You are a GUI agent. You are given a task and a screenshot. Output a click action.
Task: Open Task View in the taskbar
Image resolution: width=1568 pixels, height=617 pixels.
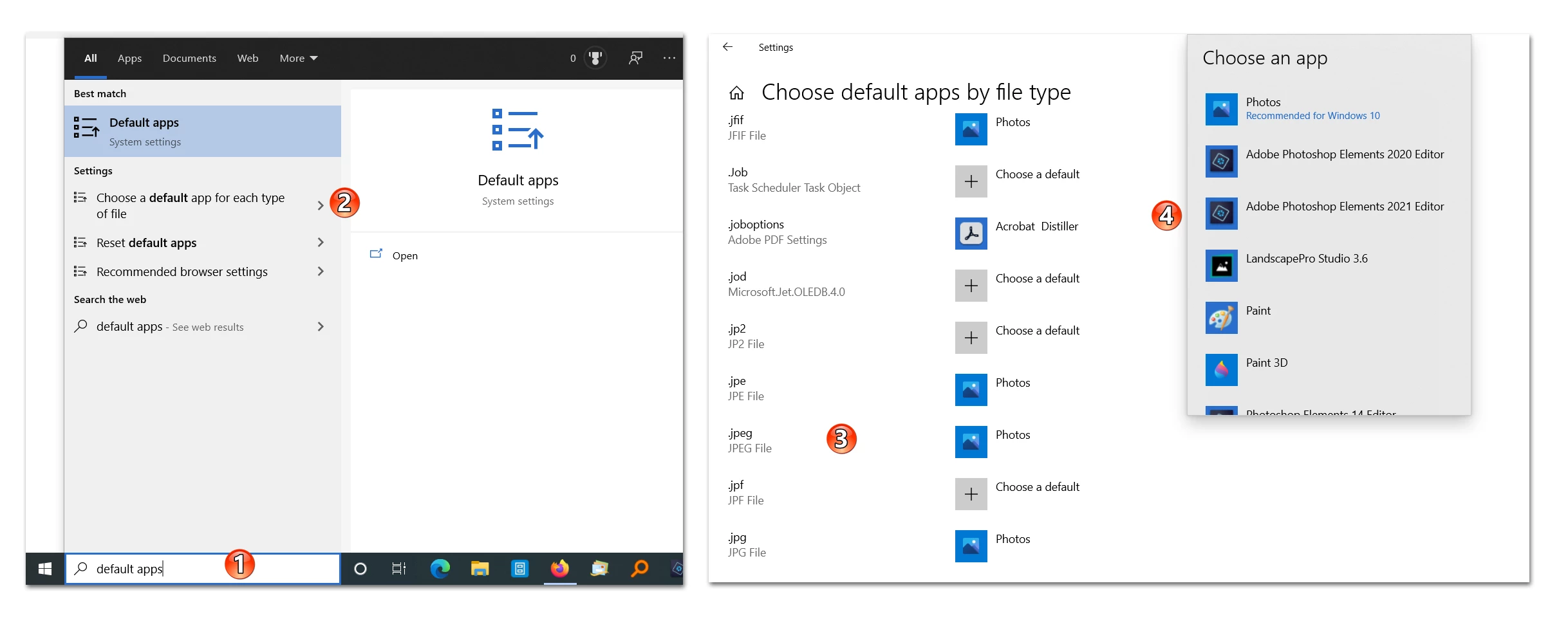tap(399, 569)
